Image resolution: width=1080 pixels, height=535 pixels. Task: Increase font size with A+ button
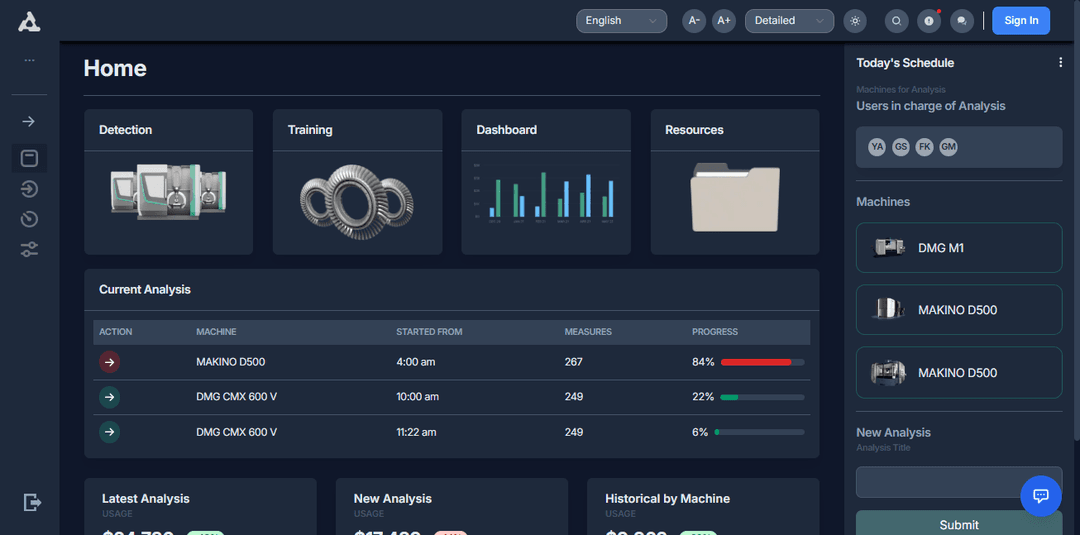click(x=724, y=21)
